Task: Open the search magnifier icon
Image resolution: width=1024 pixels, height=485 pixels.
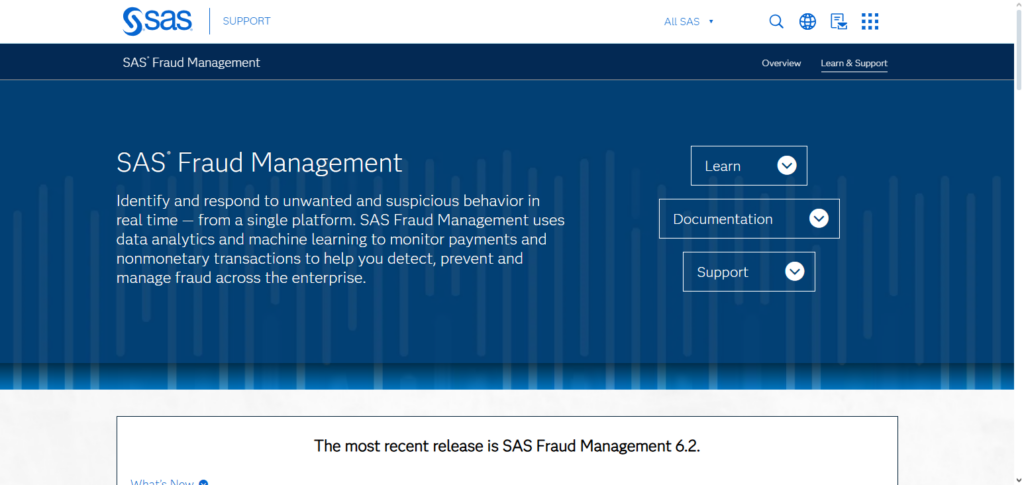Action: pos(776,22)
